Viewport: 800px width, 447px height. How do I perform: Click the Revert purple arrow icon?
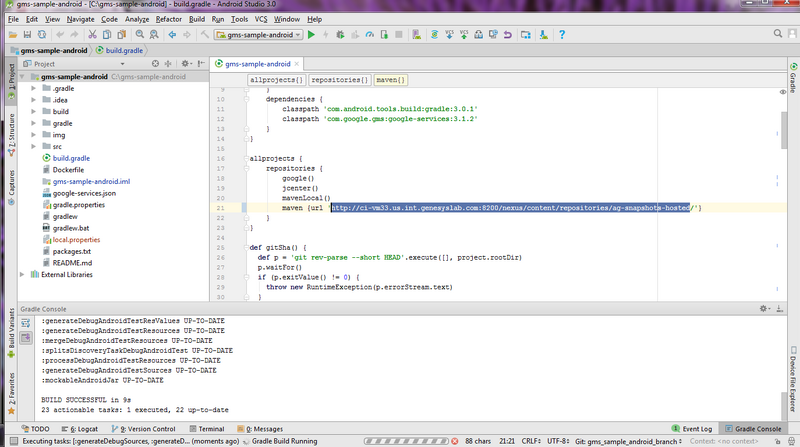pyautogui.click(x=508, y=35)
